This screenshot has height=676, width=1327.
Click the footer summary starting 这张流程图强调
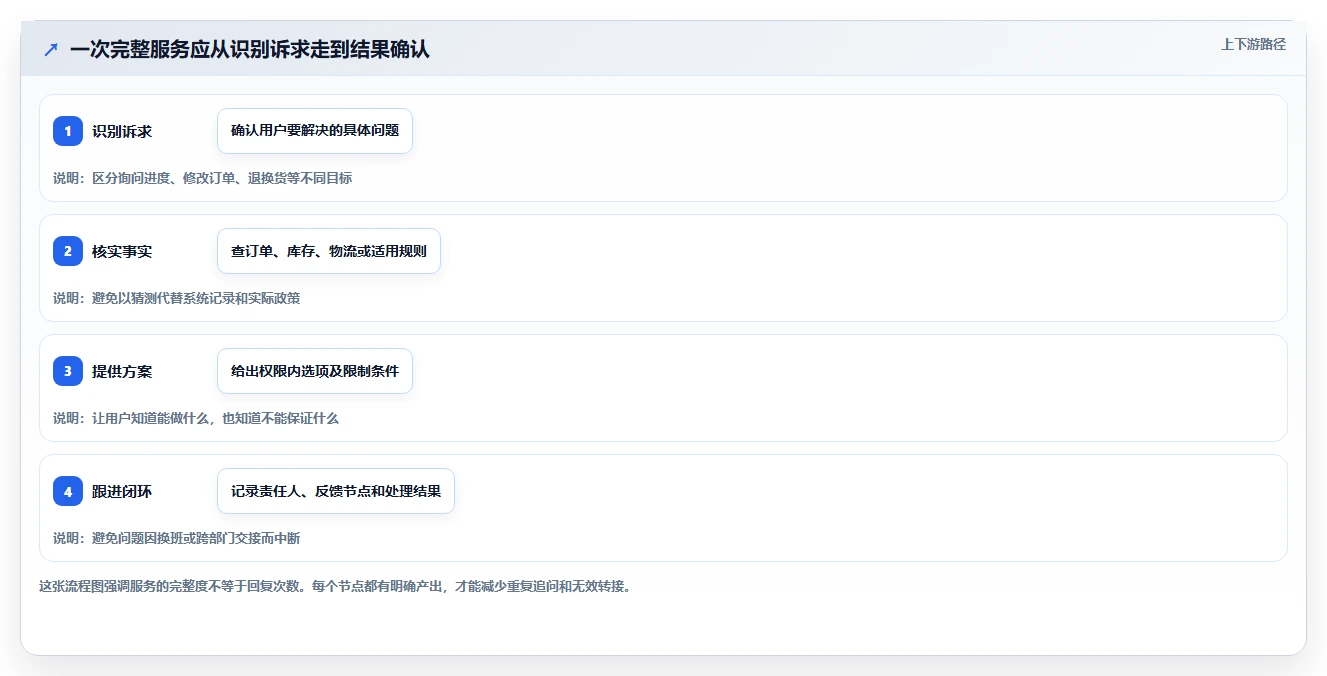pyautogui.click(x=334, y=586)
